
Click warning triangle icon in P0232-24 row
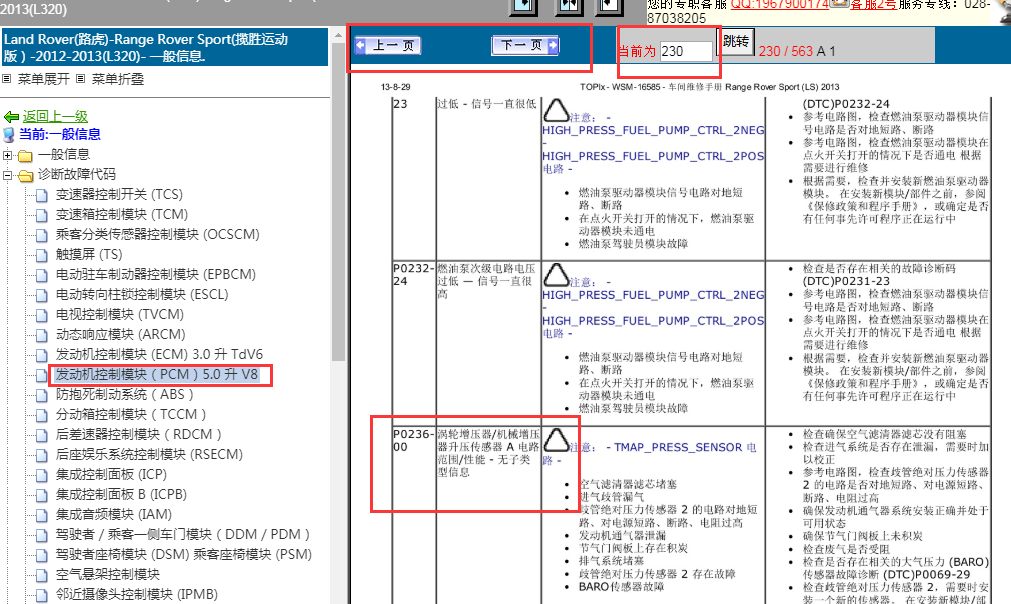556,275
